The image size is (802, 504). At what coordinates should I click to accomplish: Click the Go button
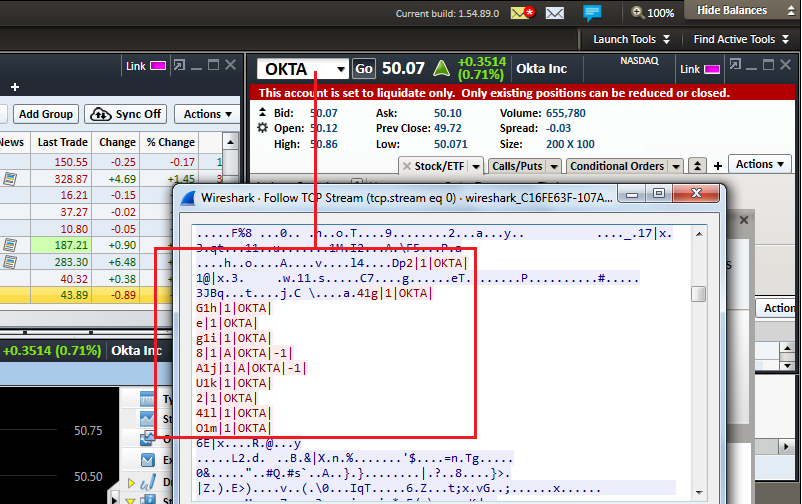(x=364, y=69)
